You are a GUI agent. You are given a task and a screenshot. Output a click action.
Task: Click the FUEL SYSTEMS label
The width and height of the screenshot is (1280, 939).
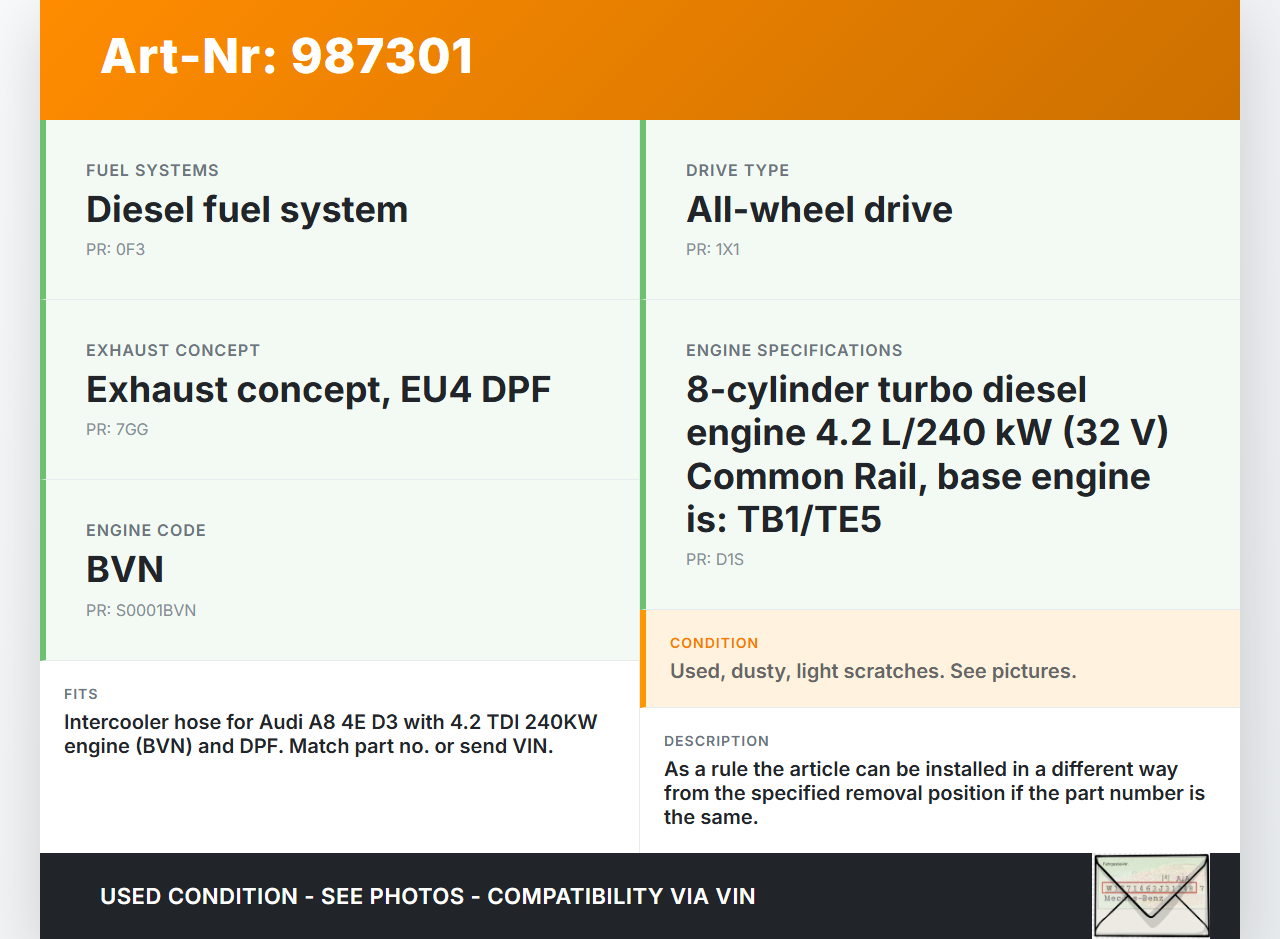(x=152, y=170)
